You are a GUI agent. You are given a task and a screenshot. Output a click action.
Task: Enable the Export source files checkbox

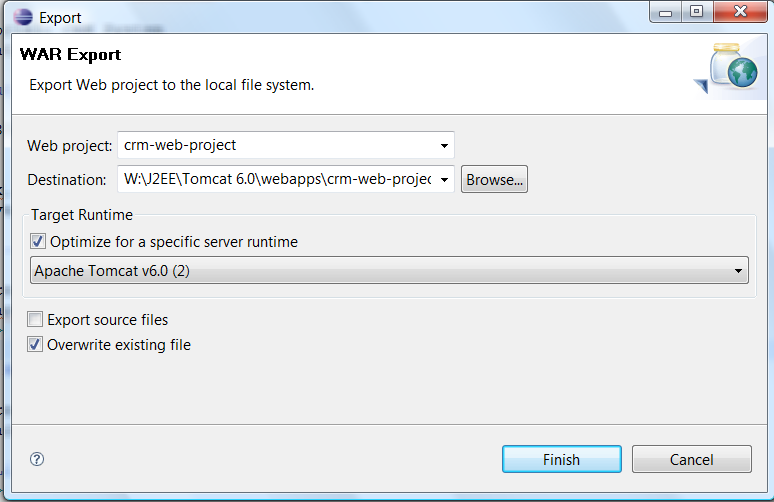[36, 320]
